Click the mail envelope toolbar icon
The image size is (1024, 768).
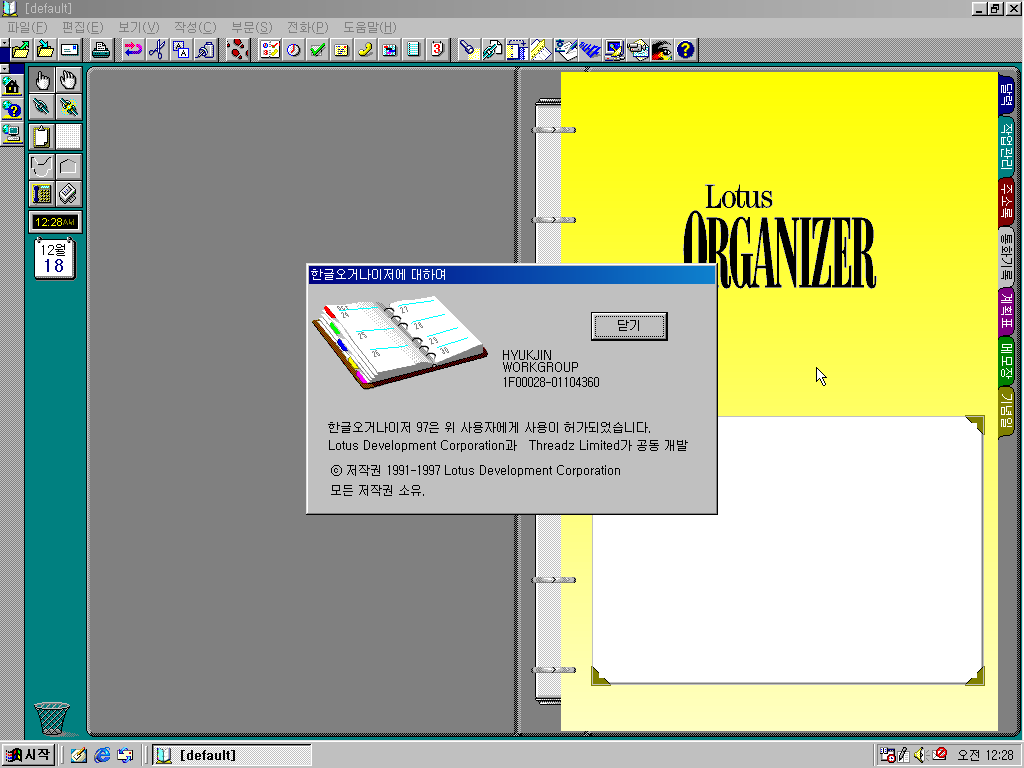click(69, 50)
